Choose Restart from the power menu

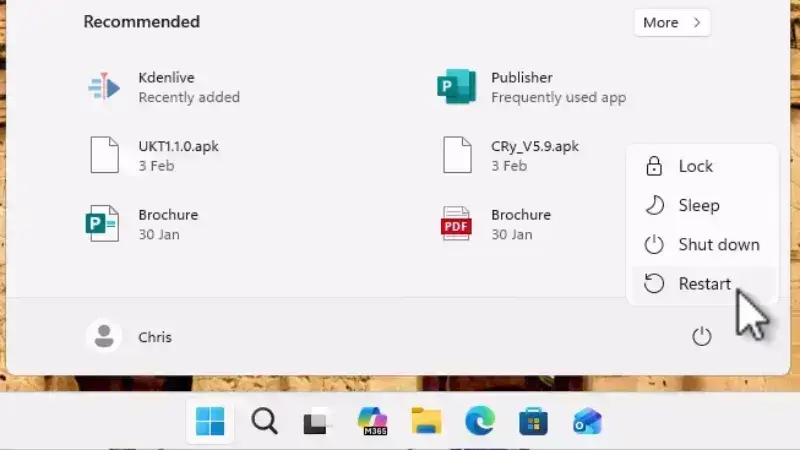(x=704, y=284)
